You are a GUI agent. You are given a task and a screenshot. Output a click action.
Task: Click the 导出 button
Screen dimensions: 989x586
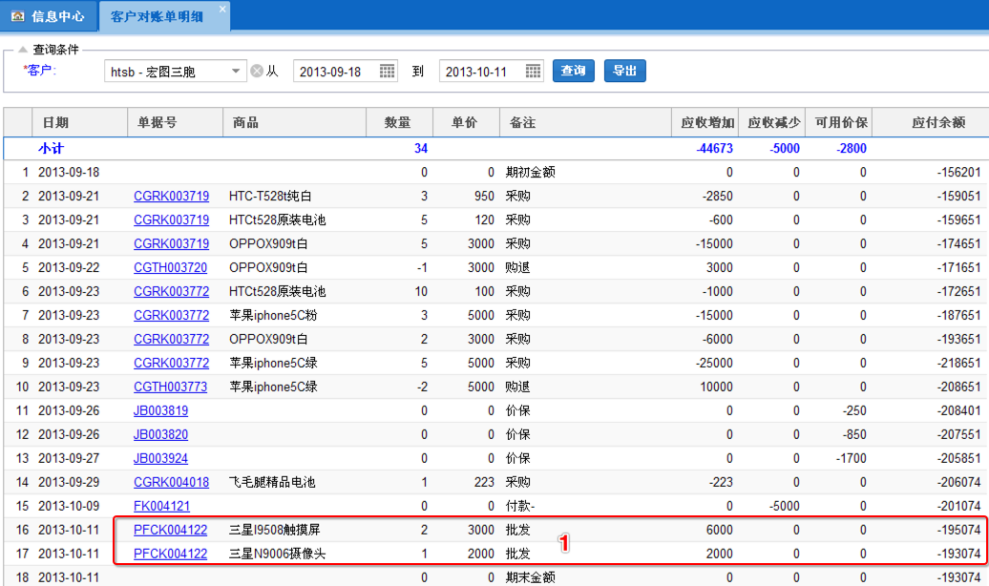pos(625,71)
